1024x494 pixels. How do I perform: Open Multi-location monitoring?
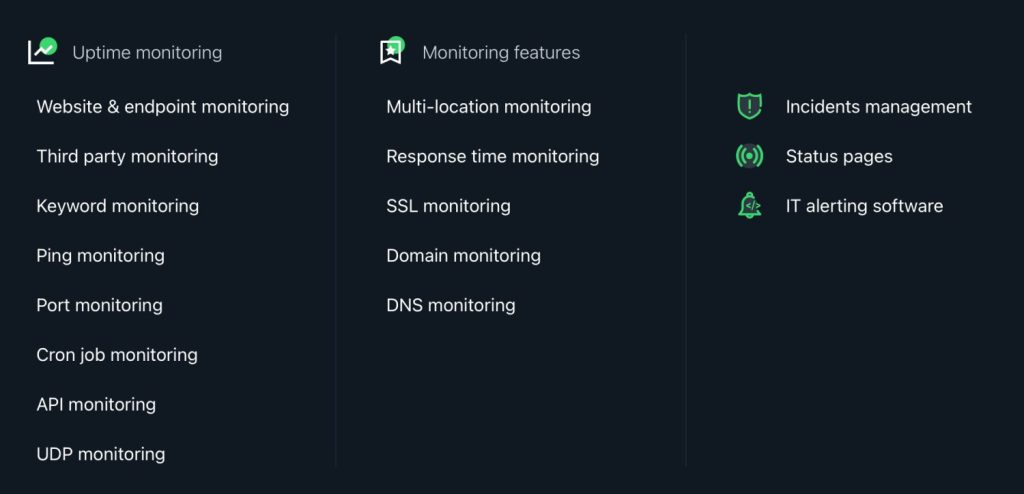click(x=488, y=107)
